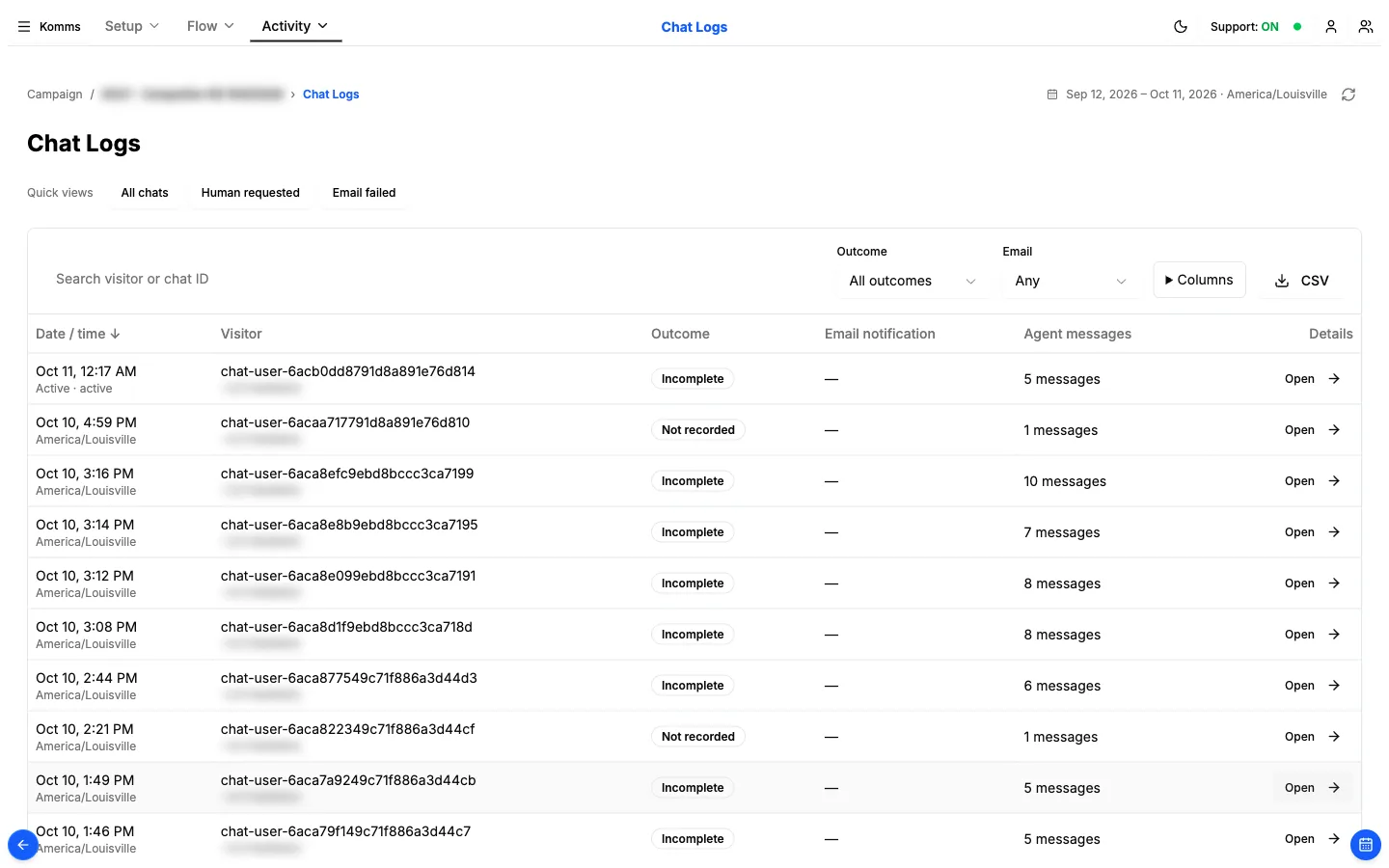The width and height of the screenshot is (1389, 868).
Task: Open the blue calendar floating button
Action: click(1366, 845)
